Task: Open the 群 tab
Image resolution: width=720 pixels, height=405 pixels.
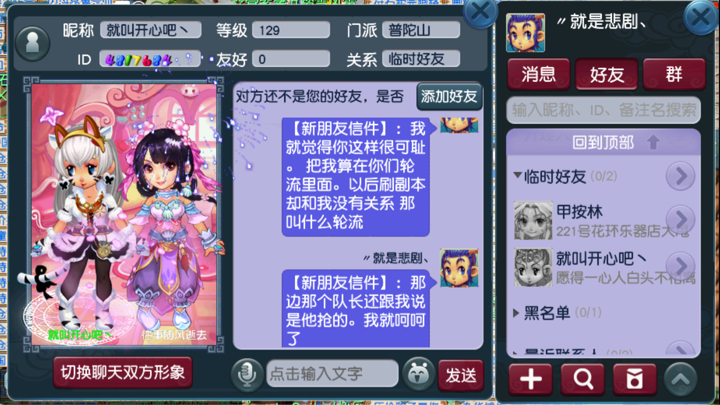Action: point(674,74)
